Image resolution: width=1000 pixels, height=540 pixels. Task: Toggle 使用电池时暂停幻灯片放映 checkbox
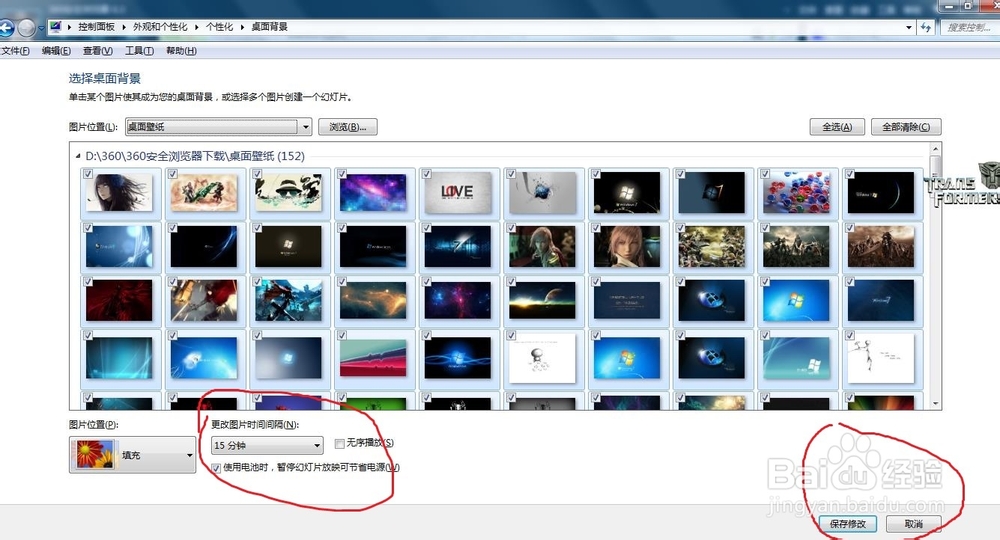click(x=216, y=468)
